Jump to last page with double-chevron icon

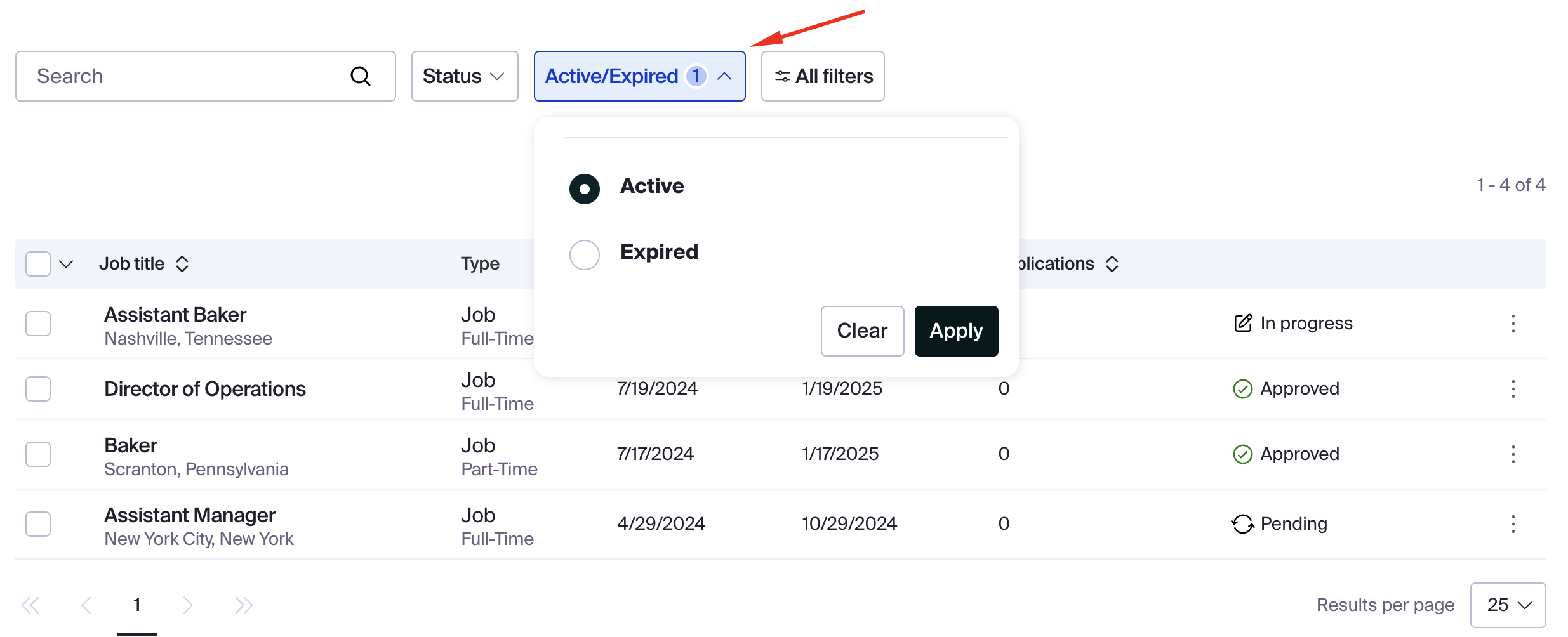(244, 605)
